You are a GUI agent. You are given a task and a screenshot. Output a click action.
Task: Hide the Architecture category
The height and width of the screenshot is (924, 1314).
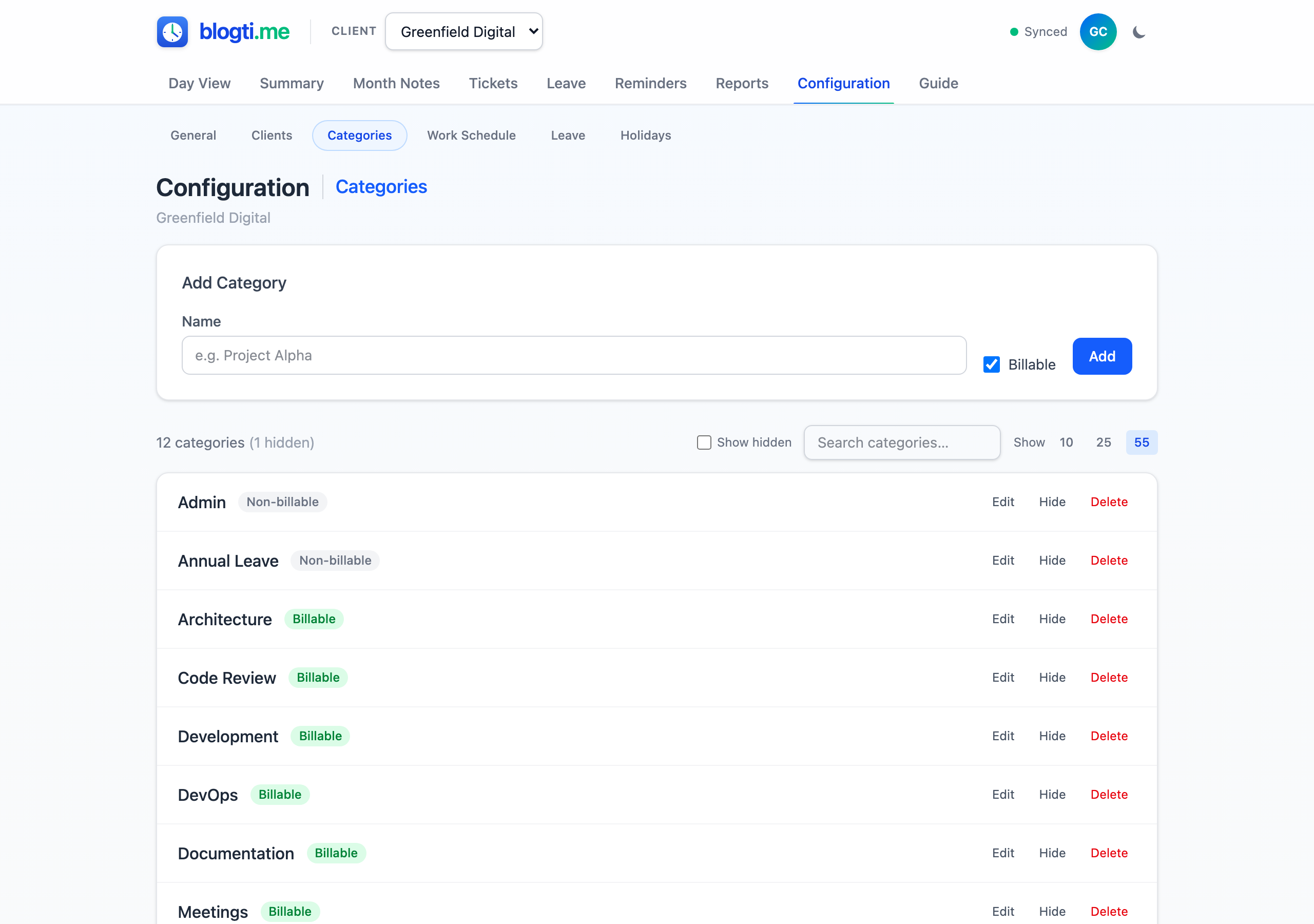[1052, 619]
